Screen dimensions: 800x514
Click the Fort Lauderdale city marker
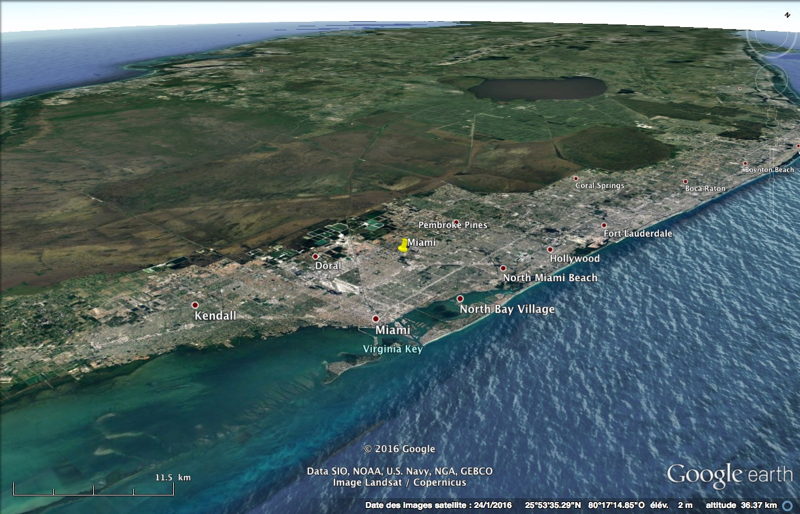click(x=605, y=226)
